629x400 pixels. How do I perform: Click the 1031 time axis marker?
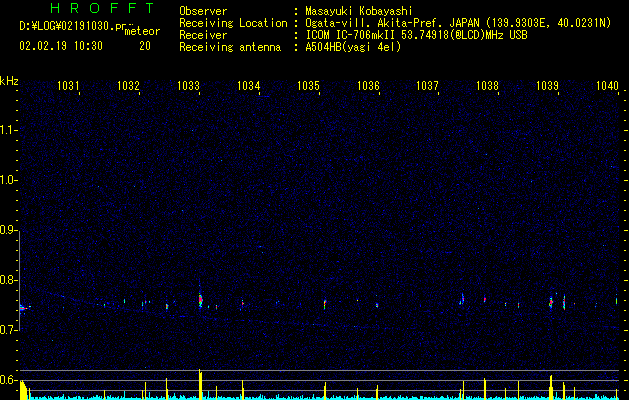point(68,85)
